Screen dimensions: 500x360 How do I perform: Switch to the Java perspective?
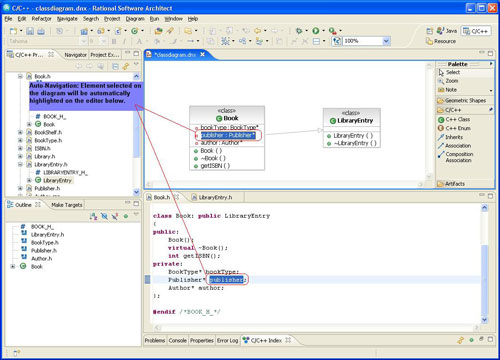click(447, 31)
